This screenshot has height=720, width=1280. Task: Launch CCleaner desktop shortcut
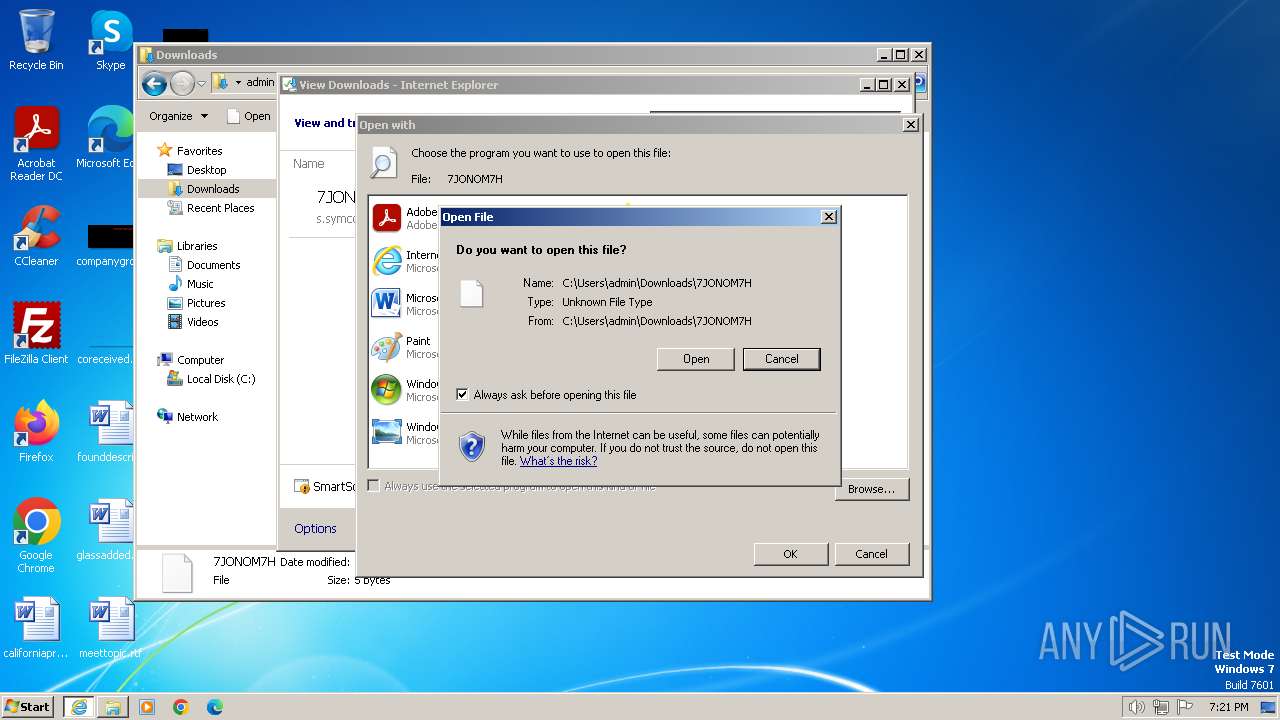pyautogui.click(x=36, y=236)
